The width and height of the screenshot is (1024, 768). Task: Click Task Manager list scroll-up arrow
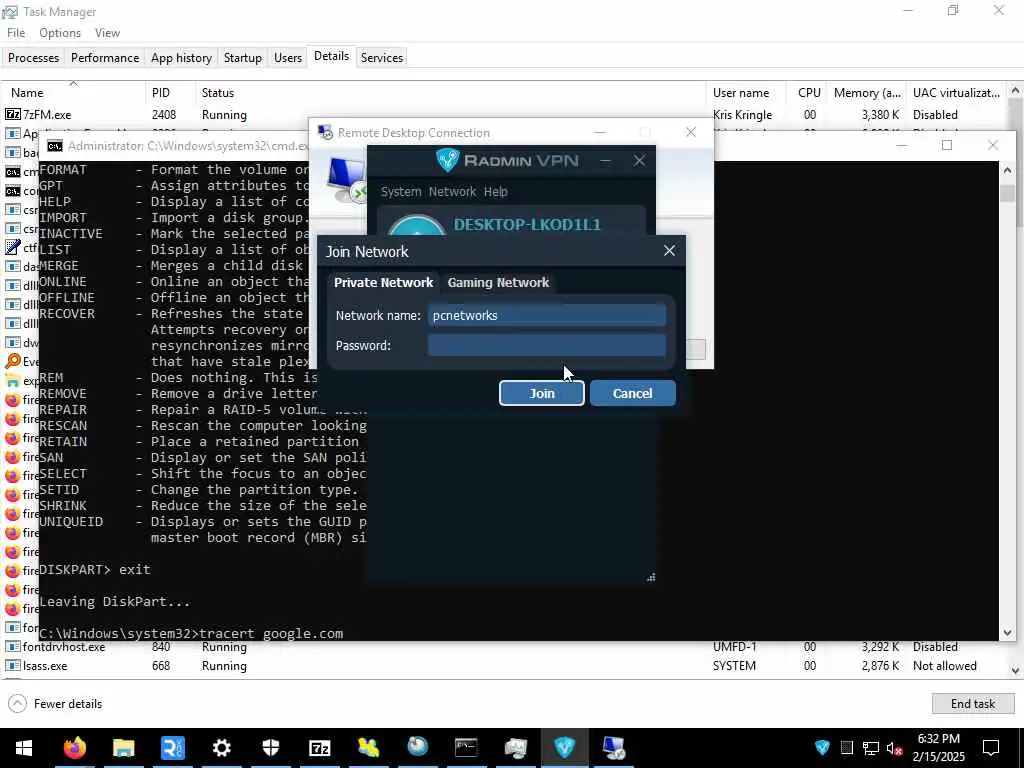(x=1015, y=91)
